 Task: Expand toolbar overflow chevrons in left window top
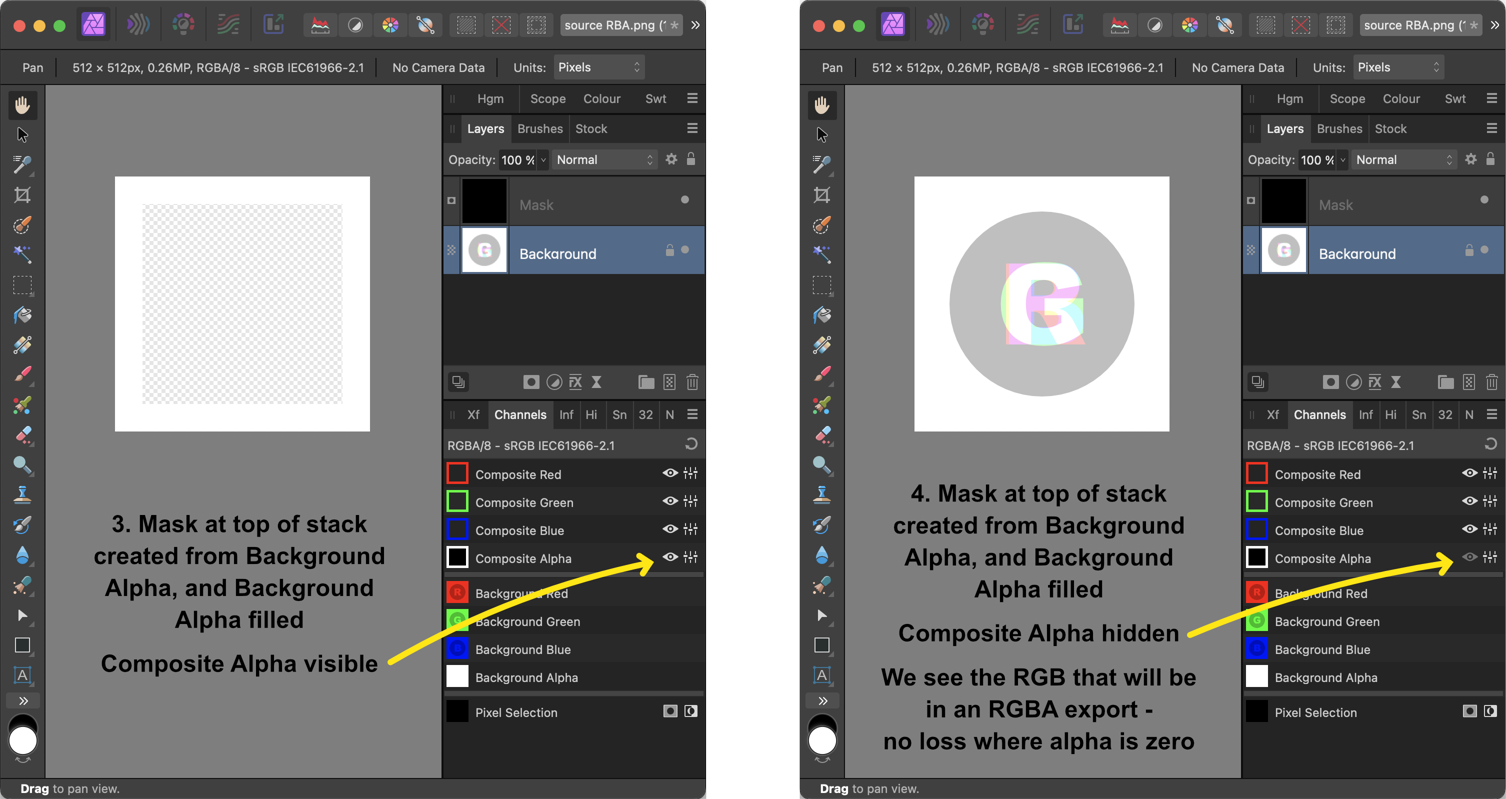click(x=695, y=25)
